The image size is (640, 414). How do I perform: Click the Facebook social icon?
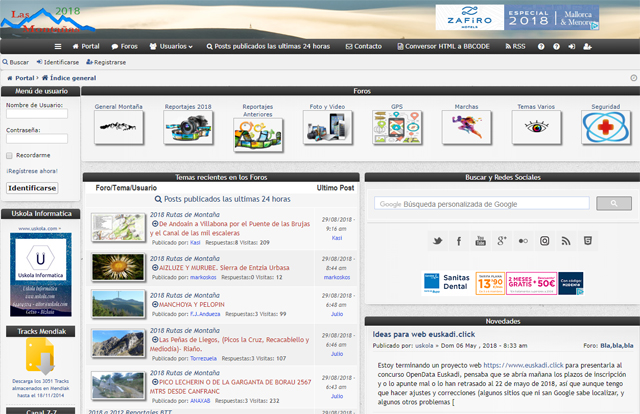[x=459, y=241]
